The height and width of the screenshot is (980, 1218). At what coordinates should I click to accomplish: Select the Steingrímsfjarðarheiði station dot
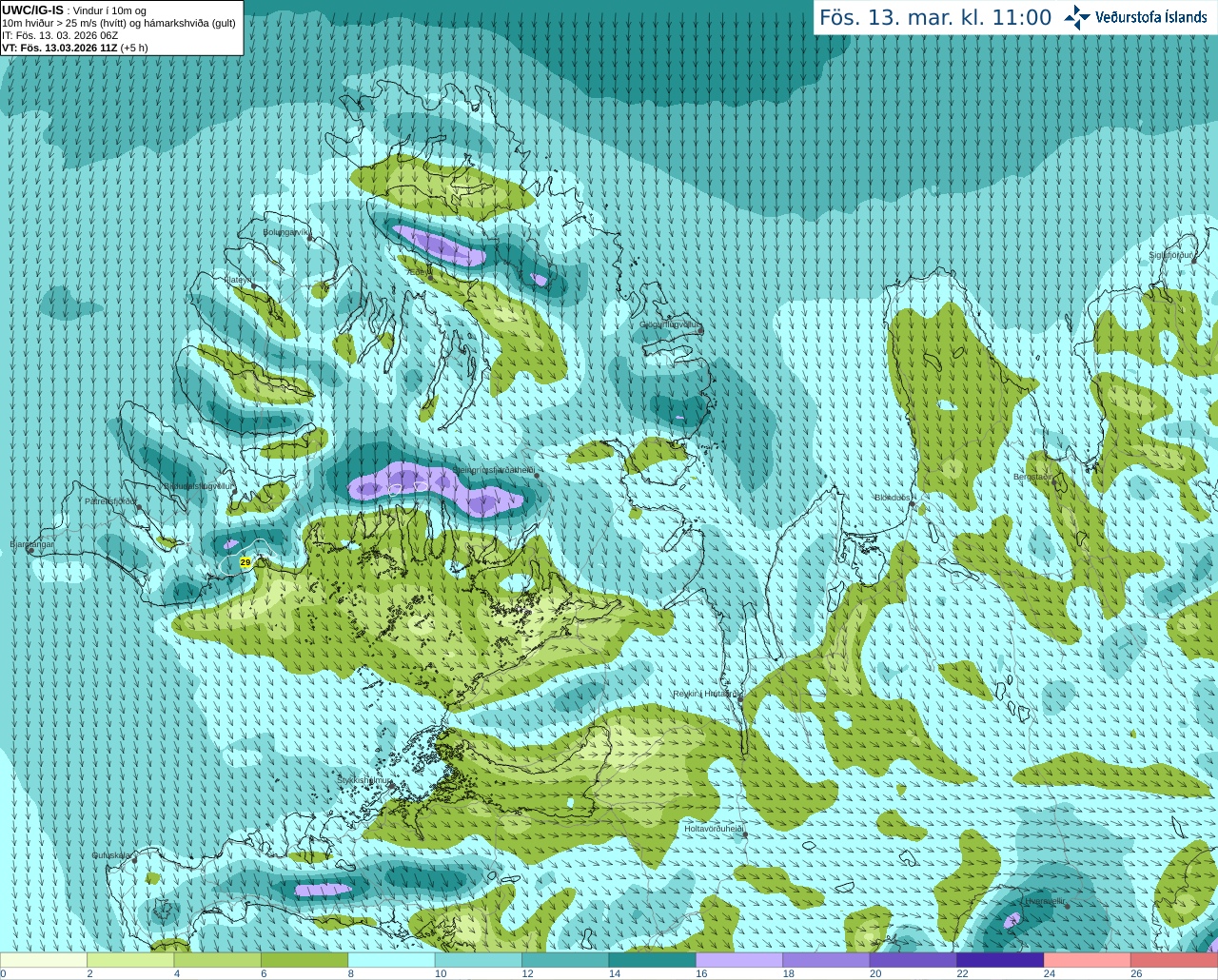coord(538,477)
